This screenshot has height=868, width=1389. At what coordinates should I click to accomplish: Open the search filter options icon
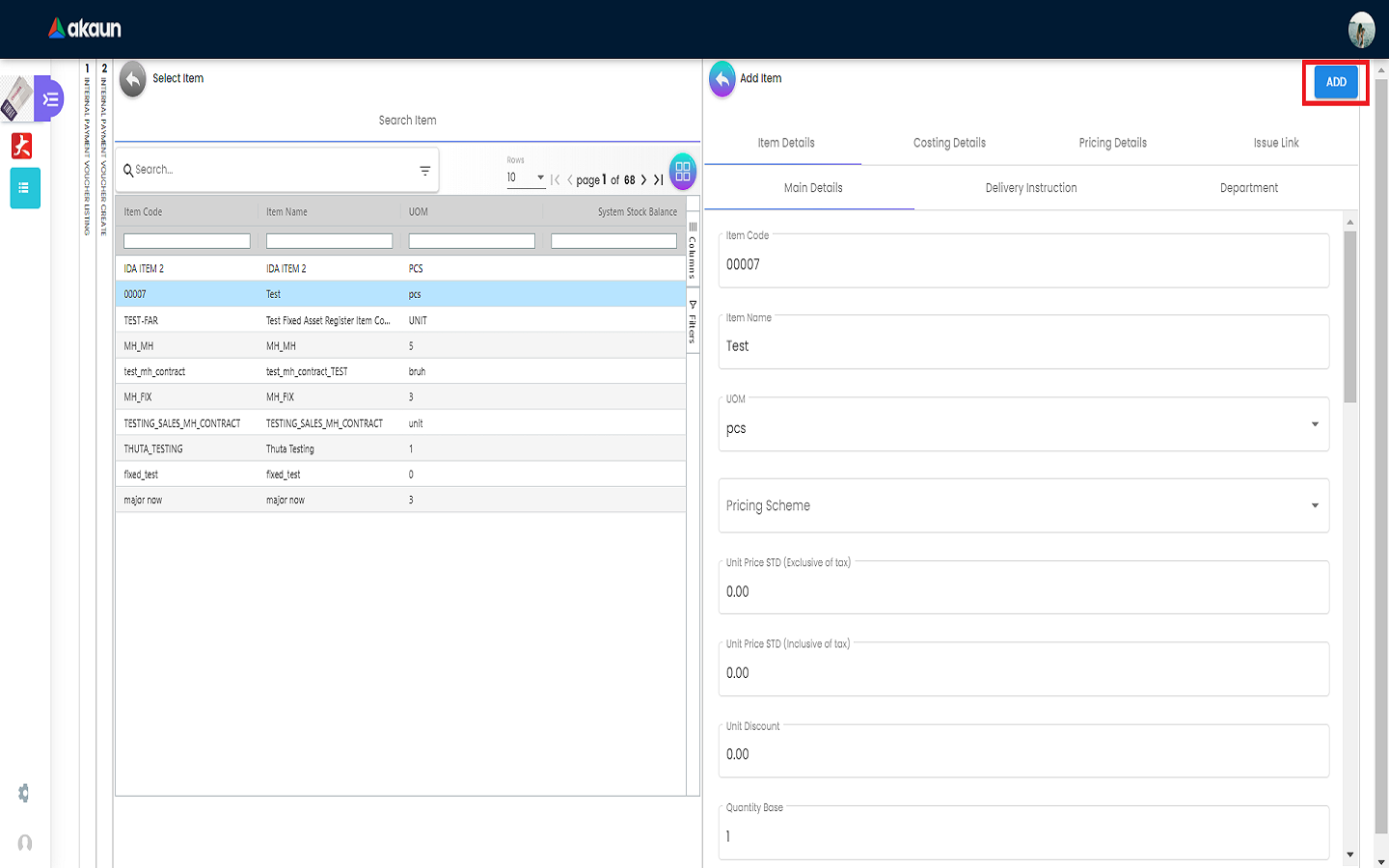(x=424, y=171)
